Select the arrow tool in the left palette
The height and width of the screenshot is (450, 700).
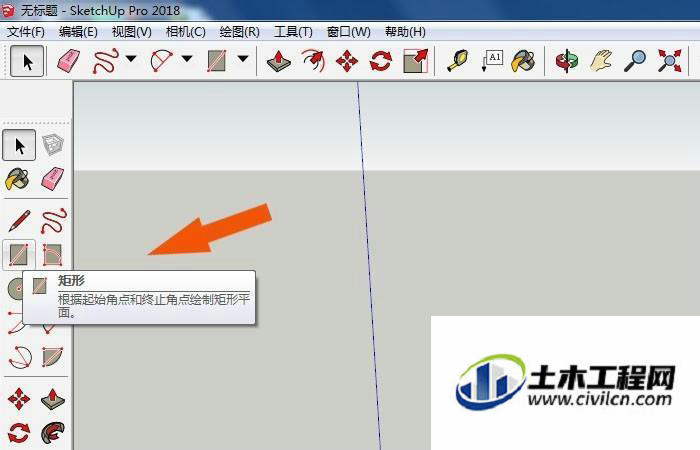tap(19, 145)
